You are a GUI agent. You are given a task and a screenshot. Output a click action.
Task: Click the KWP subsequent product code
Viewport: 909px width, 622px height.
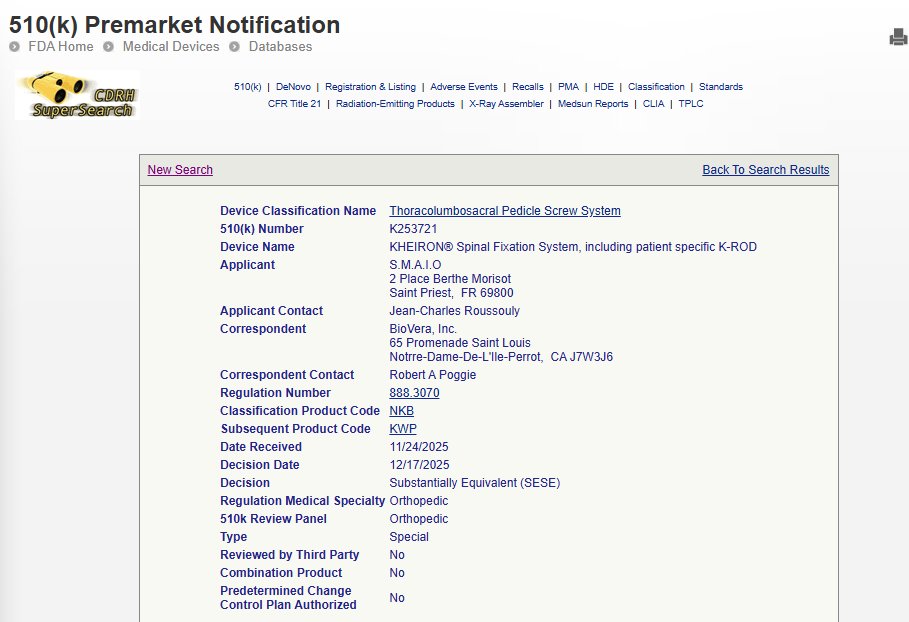point(403,429)
